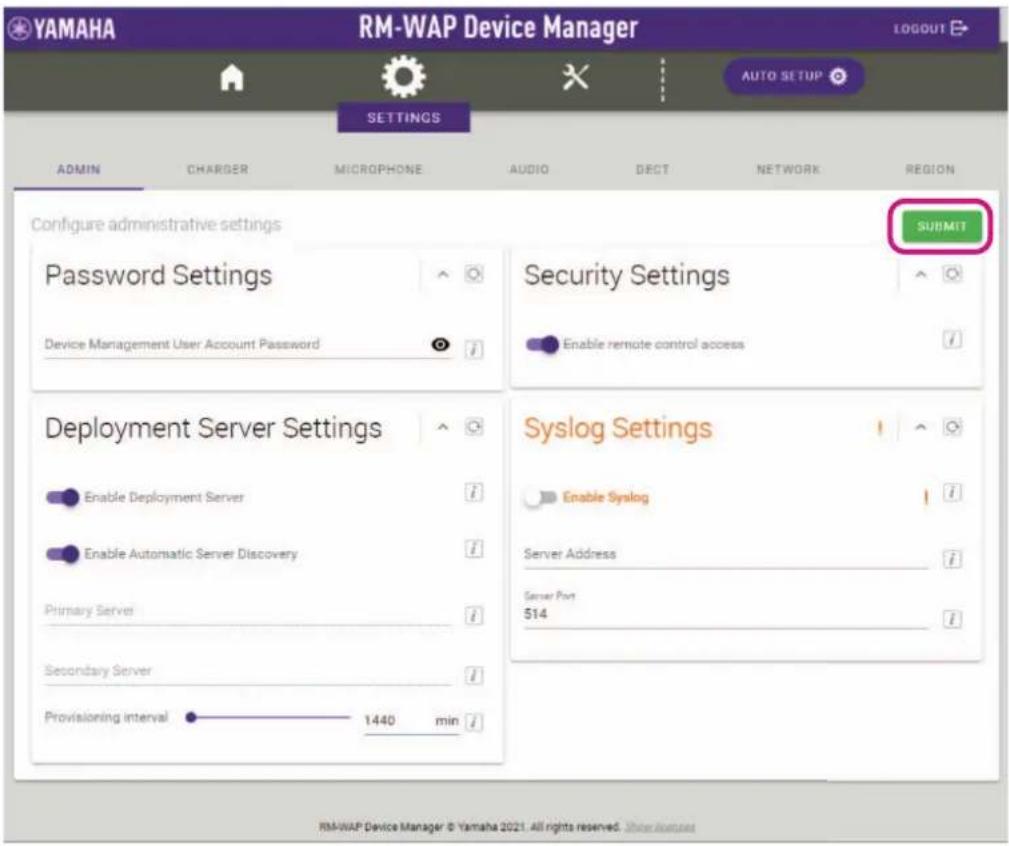Show info for Secondary Server field
The image size is (1009, 846).
(474, 676)
